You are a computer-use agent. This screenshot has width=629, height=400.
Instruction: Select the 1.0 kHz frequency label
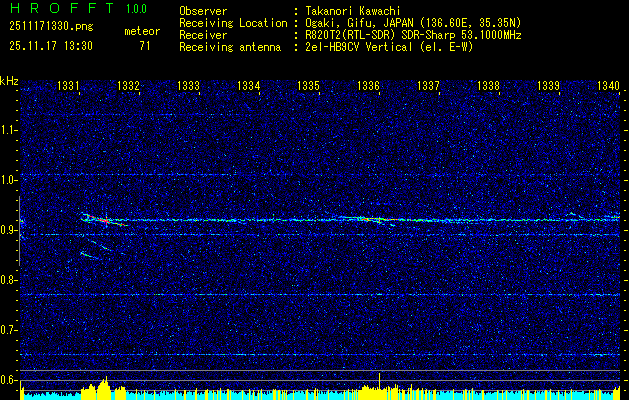(x=9, y=180)
